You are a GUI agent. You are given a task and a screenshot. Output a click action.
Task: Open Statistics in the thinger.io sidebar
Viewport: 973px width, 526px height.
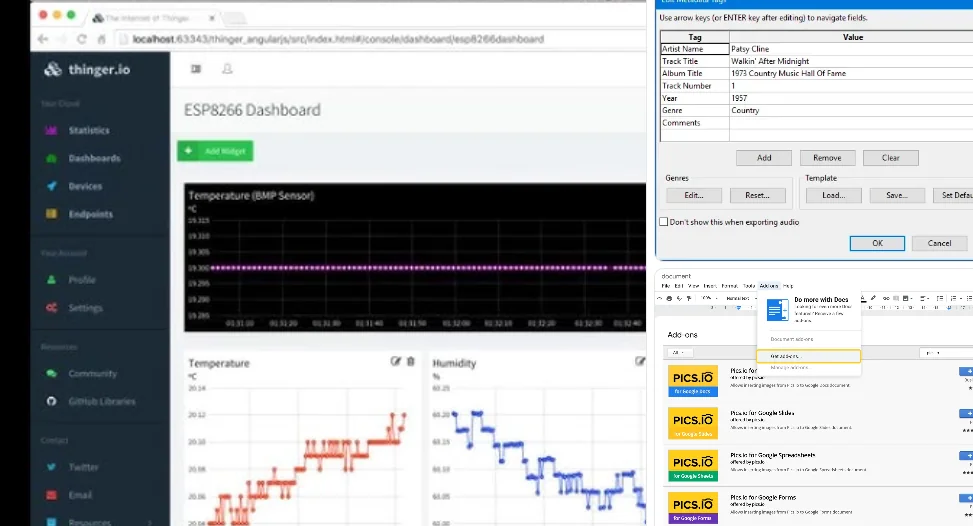(x=88, y=131)
